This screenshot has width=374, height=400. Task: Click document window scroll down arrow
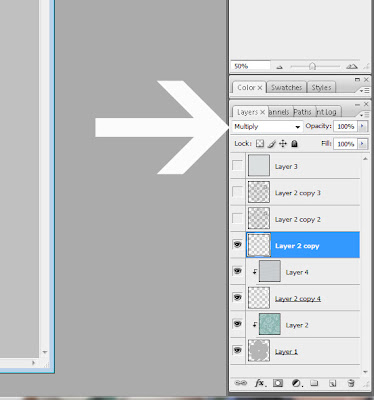(x=45, y=352)
